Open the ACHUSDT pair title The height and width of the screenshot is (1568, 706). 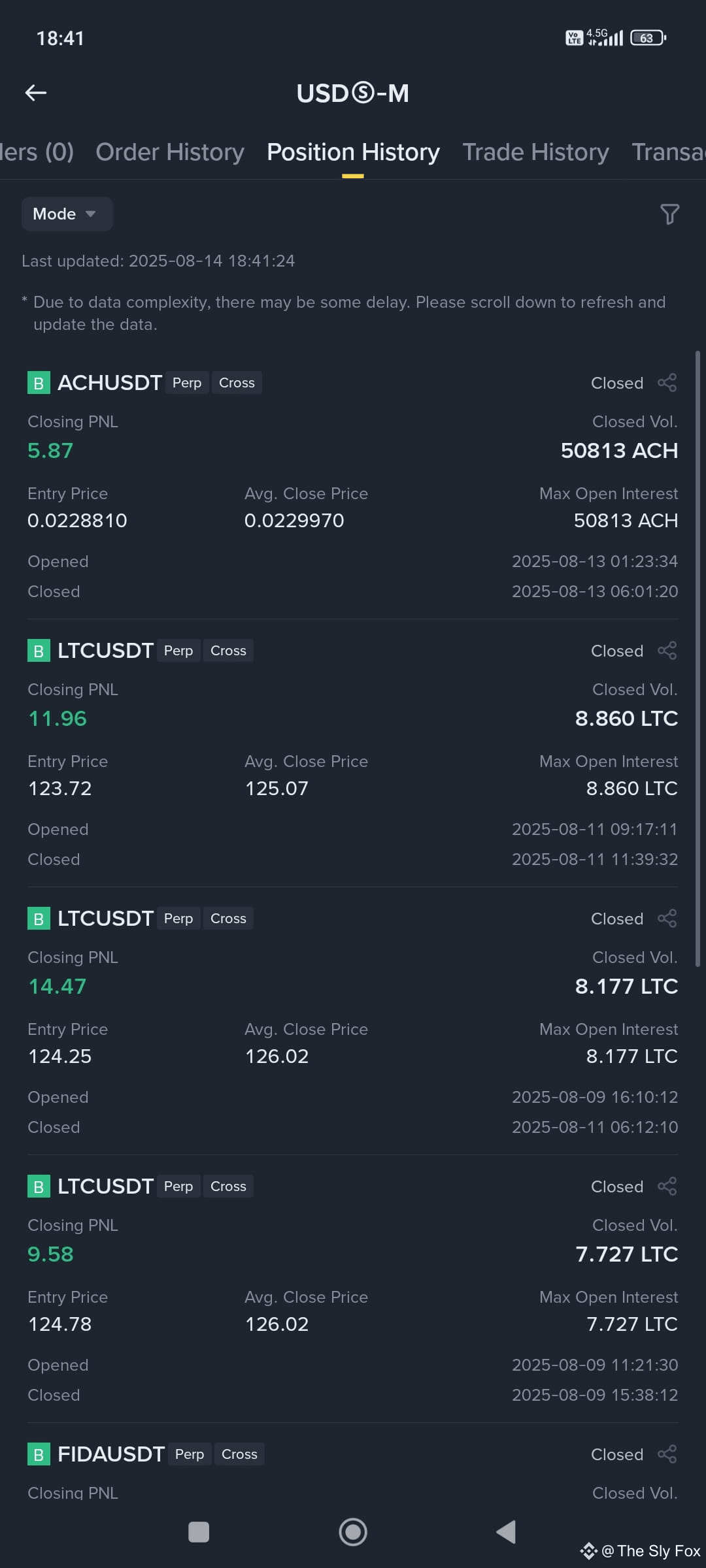pos(110,383)
